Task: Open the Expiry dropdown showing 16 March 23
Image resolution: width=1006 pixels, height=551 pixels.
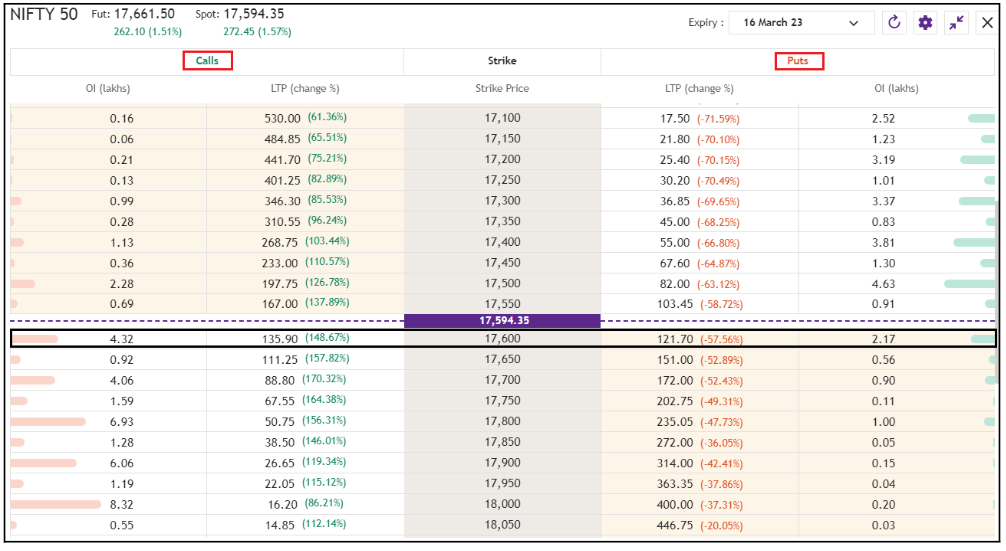Action: [800, 23]
